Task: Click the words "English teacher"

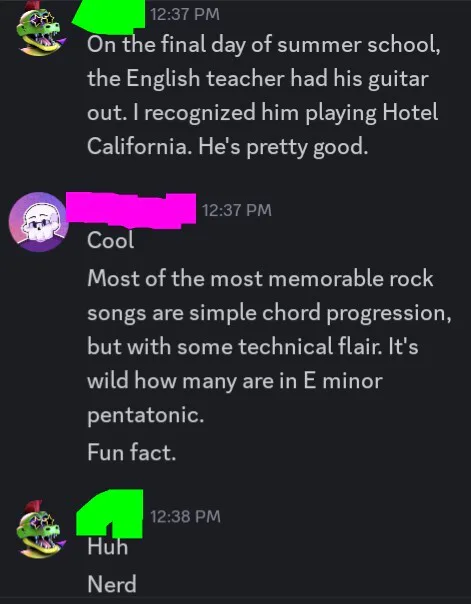Action: pos(205,79)
